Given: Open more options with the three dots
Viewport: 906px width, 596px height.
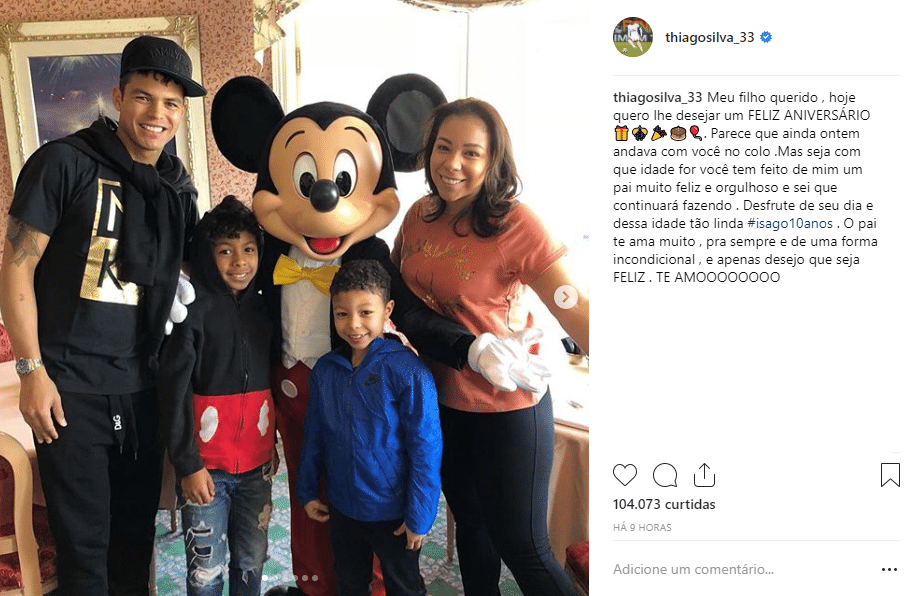Looking at the screenshot, I should pyautogui.click(x=889, y=569).
